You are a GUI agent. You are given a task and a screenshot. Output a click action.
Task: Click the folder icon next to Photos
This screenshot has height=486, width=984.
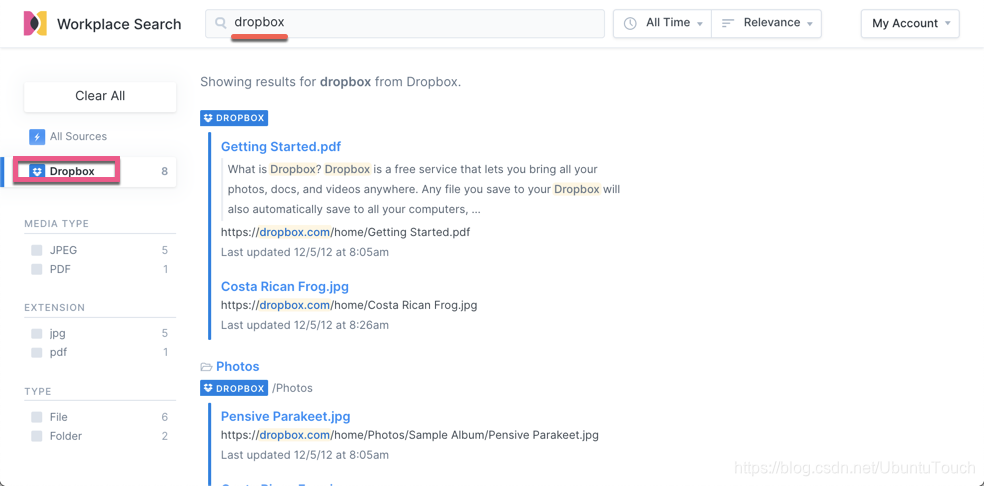tap(206, 367)
